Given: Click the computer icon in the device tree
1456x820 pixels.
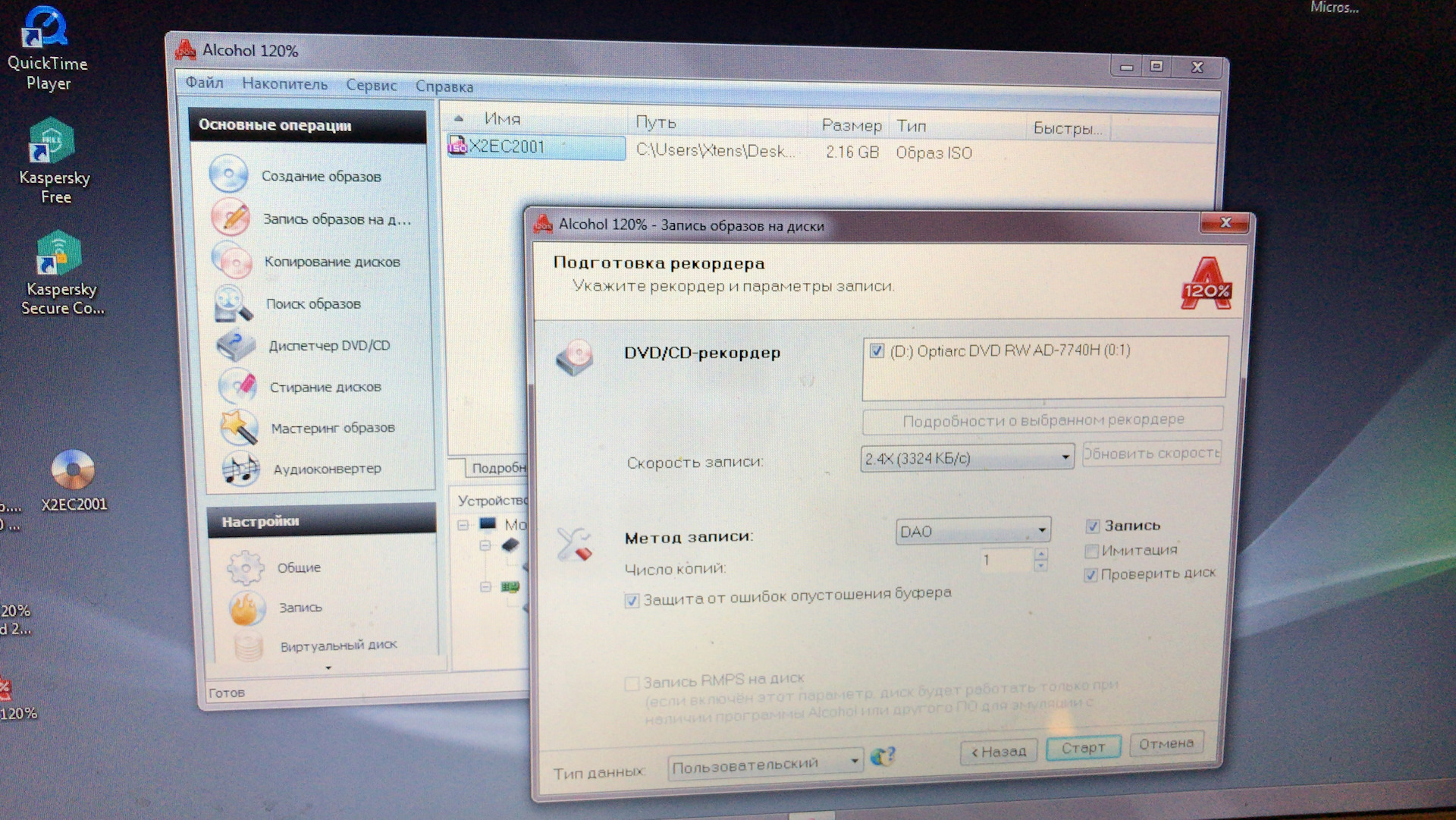Looking at the screenshot, I should point(487,523).
